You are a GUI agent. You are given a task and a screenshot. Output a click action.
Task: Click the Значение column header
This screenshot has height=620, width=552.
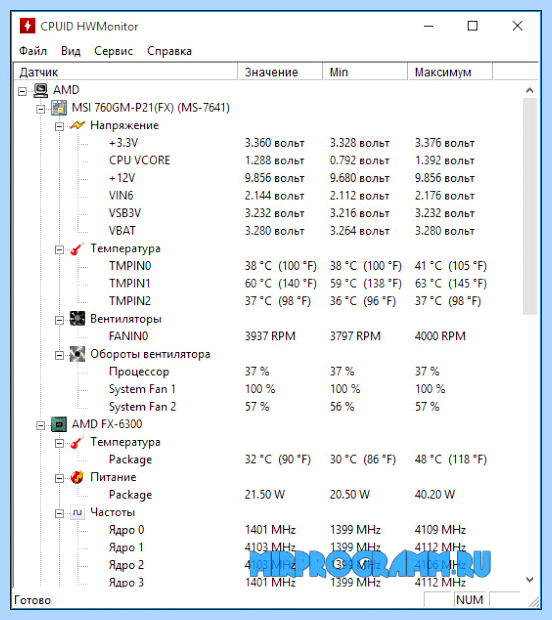(280, 72)
